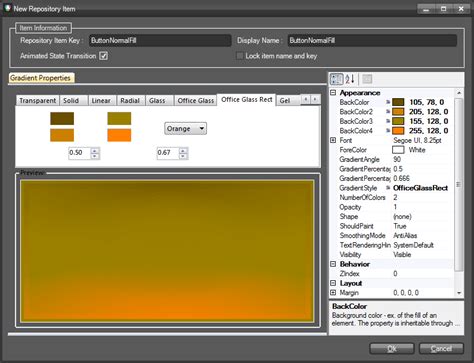Click the marker icon next to BackColor

coord(388,102)
